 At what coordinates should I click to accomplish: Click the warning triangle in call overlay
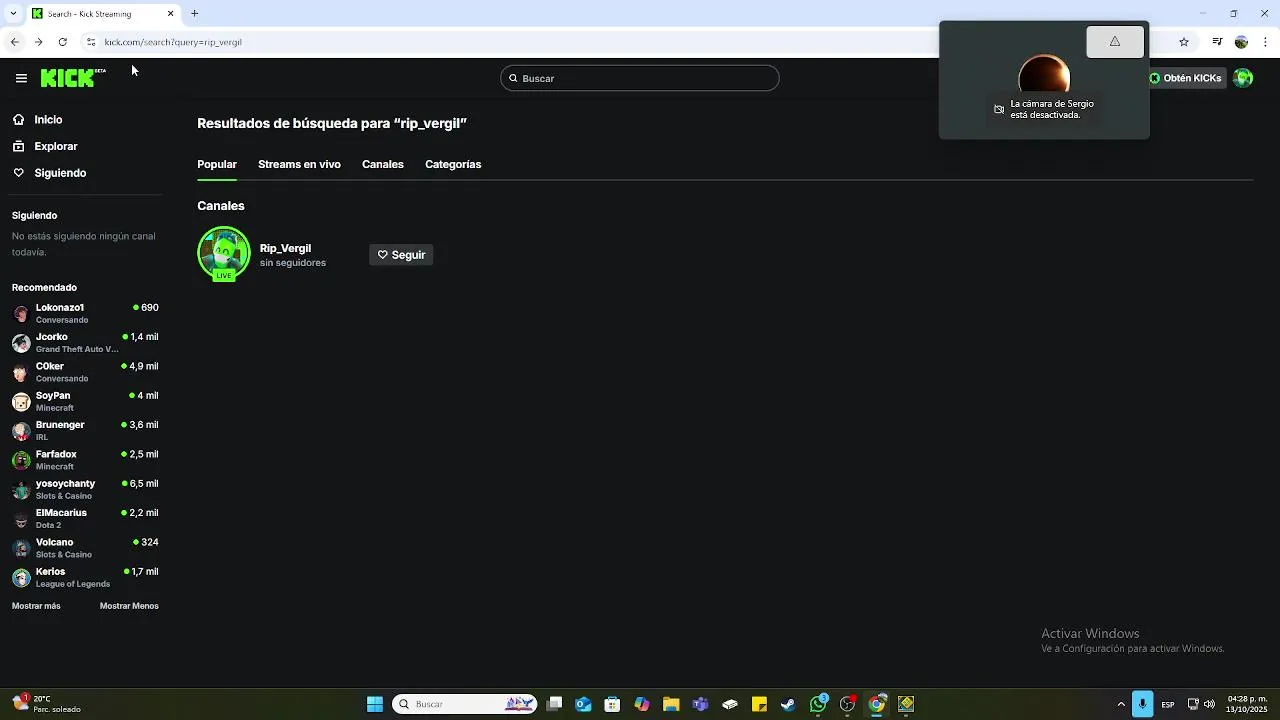(1115, 42)
